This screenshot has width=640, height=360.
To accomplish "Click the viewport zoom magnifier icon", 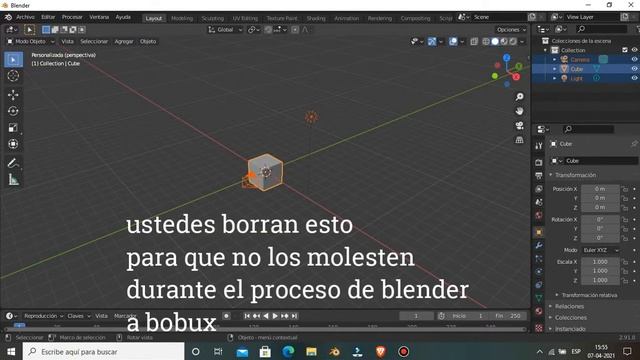I will point(519,97).
